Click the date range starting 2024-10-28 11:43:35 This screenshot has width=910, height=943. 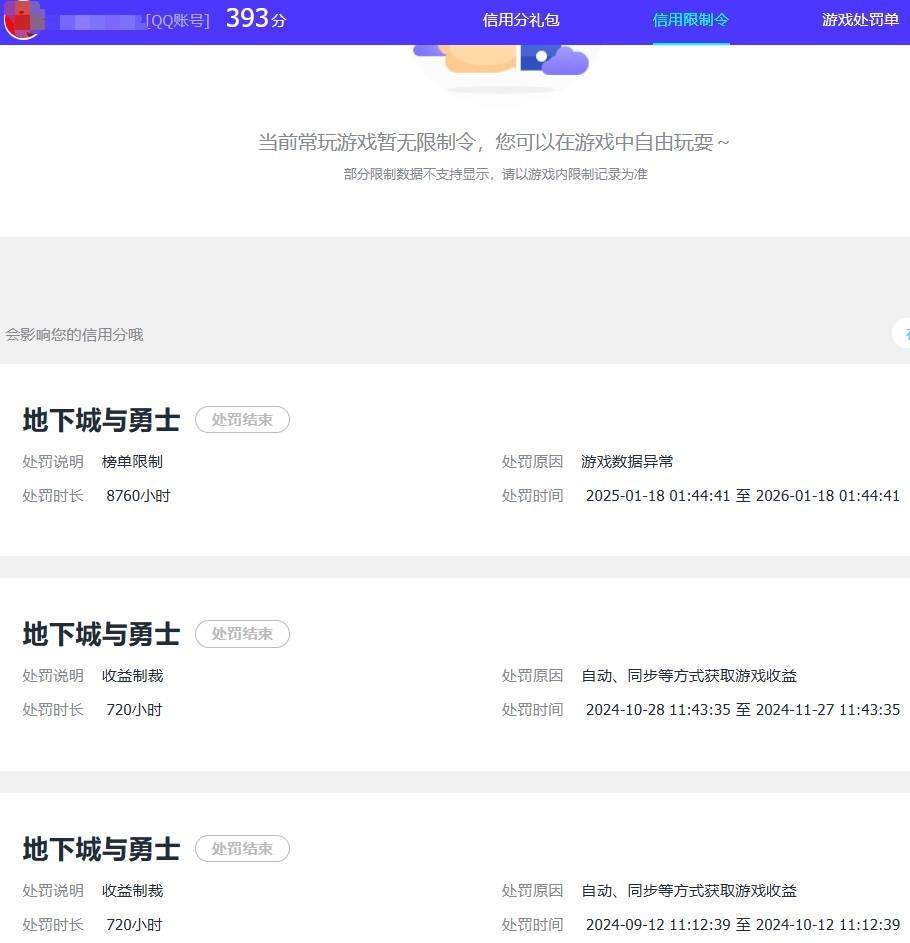(x=743, y=710)
